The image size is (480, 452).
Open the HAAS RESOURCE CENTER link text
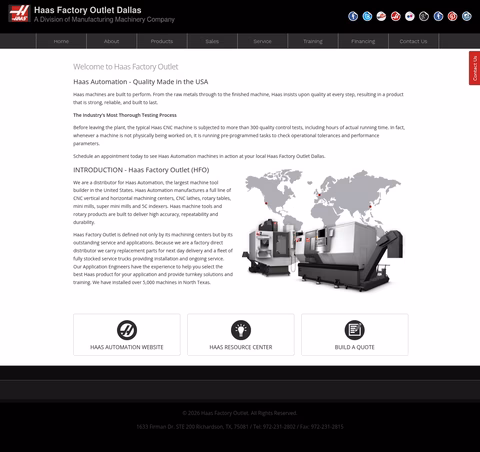(x=241, y=347)
